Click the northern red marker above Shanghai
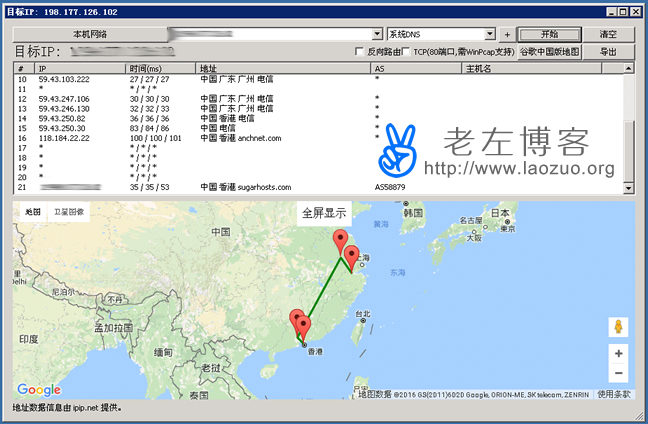 (x=341, y=241)
